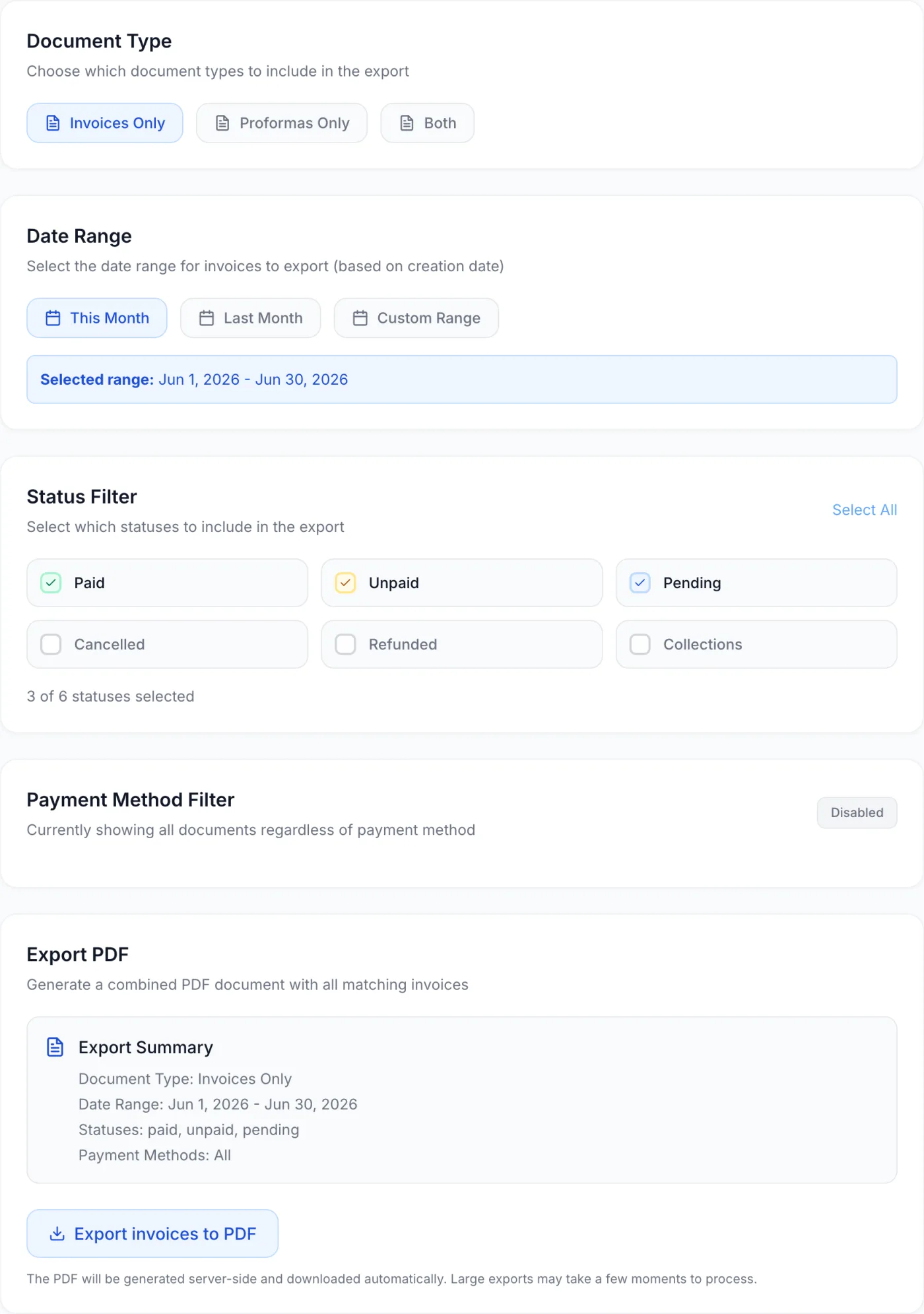Viewport: 924px width, 1314px height.
Task: Click the '3 of 6 statuses selected' text
Action: (x=111, y=696)
